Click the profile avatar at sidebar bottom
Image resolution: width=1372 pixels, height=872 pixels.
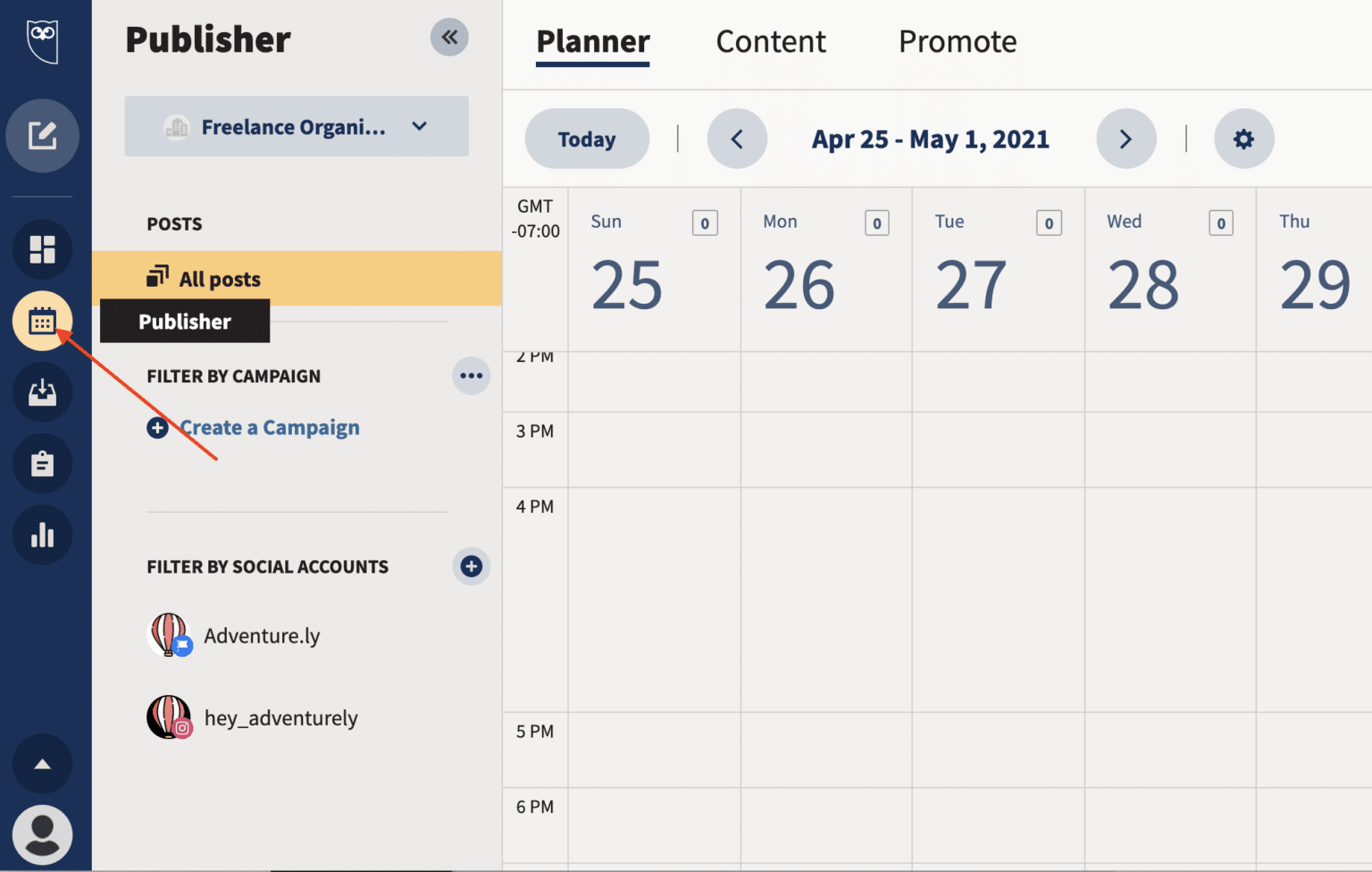point(42,834)
